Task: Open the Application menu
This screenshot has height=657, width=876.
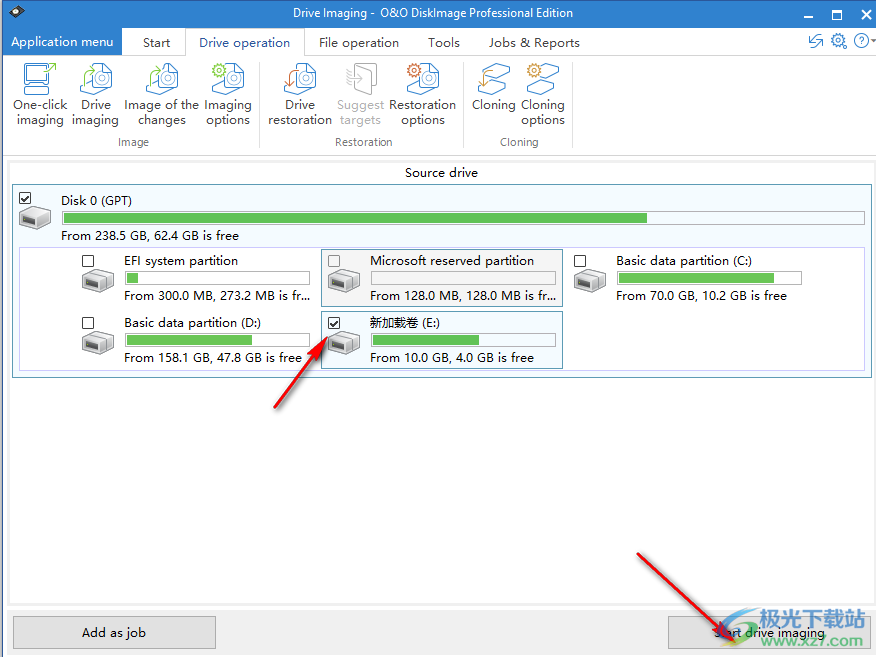Action: click(x=62, y=42)
